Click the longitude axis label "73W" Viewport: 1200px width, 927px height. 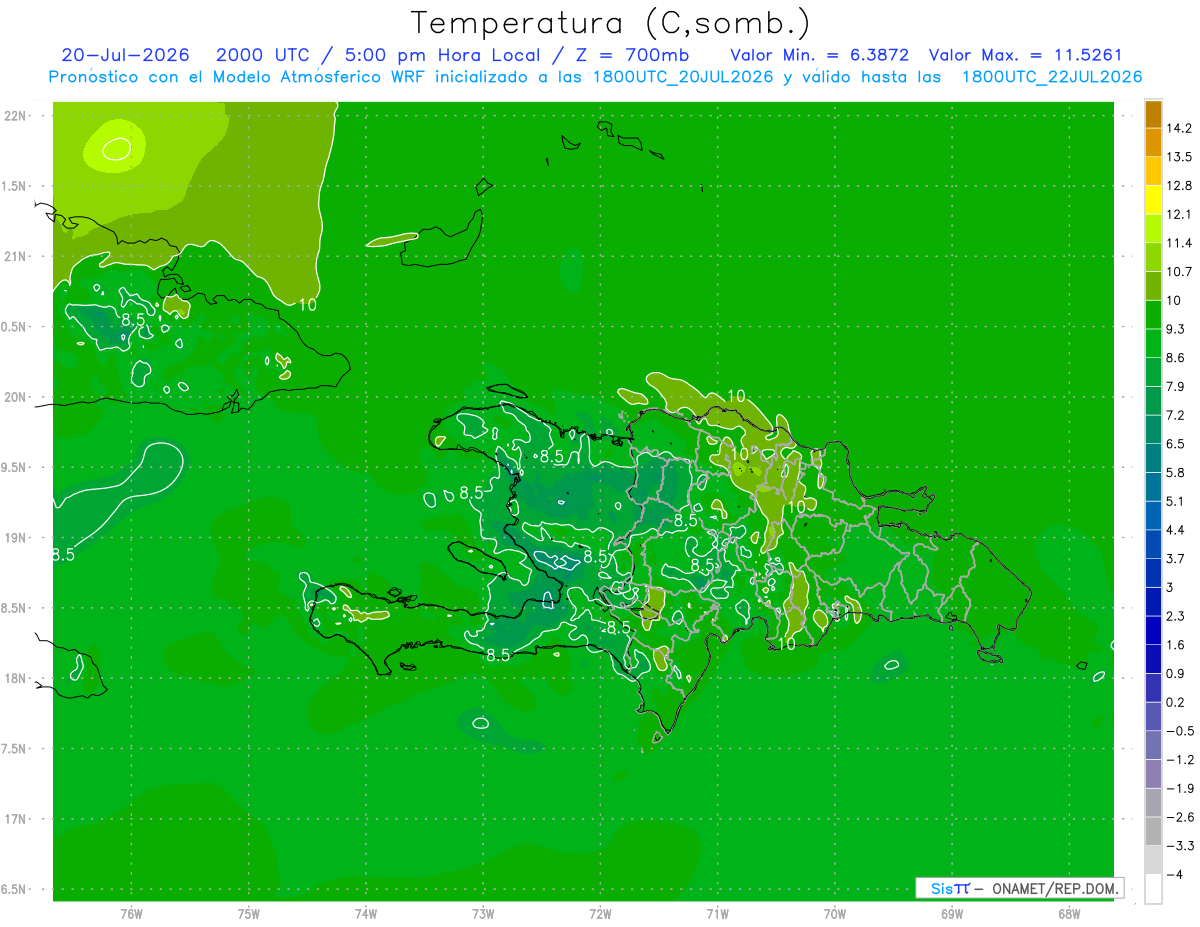483,913
